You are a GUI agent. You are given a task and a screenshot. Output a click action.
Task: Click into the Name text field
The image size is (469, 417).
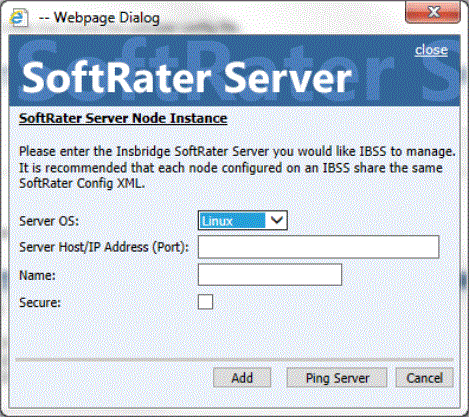pyautogui.click(x=270, y=275)
